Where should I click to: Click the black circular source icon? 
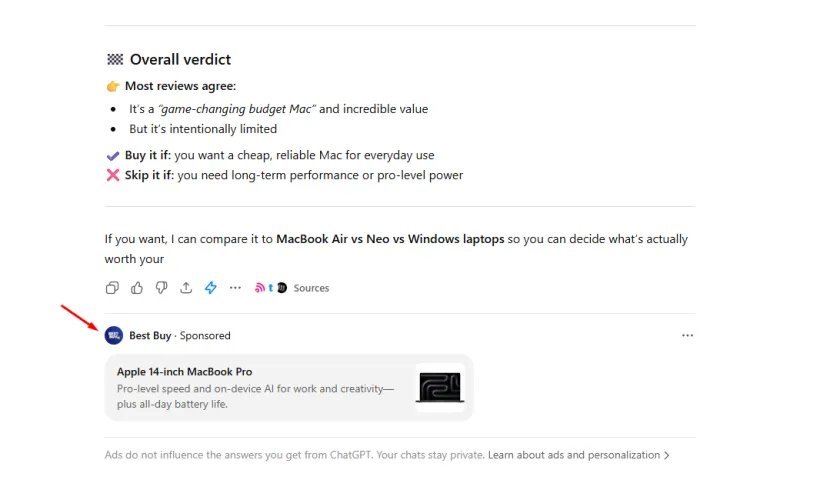[282, 288]
